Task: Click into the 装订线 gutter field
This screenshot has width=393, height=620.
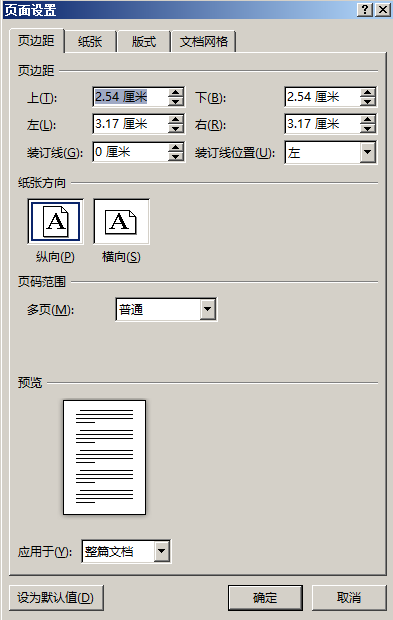Action: (131, 152)
